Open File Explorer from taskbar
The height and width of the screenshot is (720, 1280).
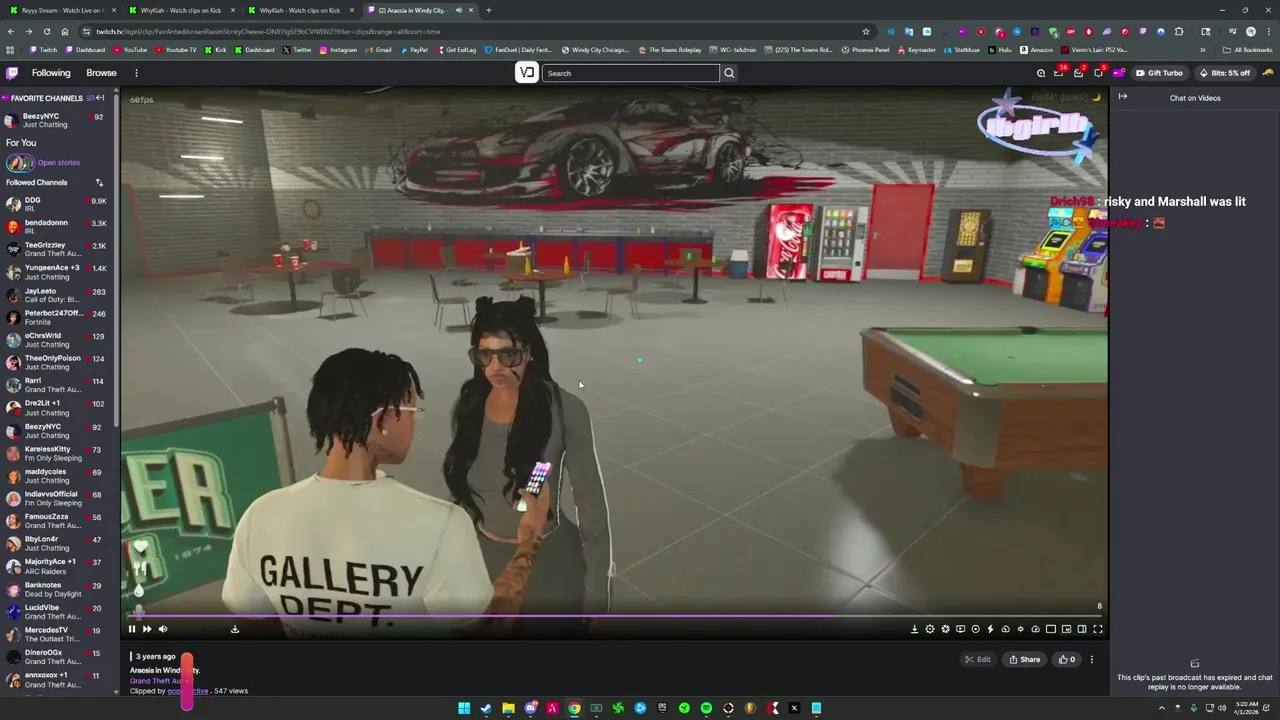click(508, 708)
